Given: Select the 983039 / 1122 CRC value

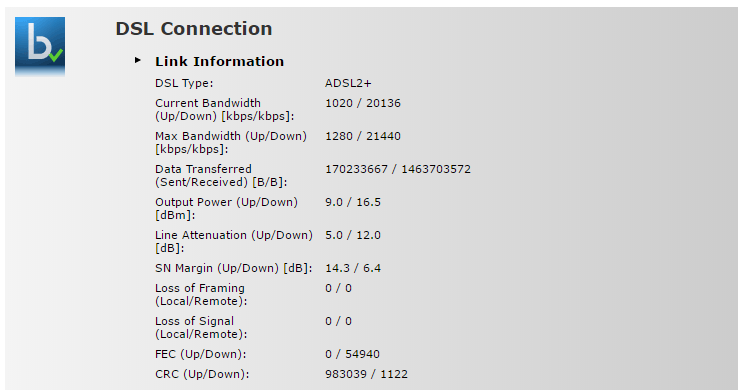Looking at the screenshot, I should tap(366, 374).
